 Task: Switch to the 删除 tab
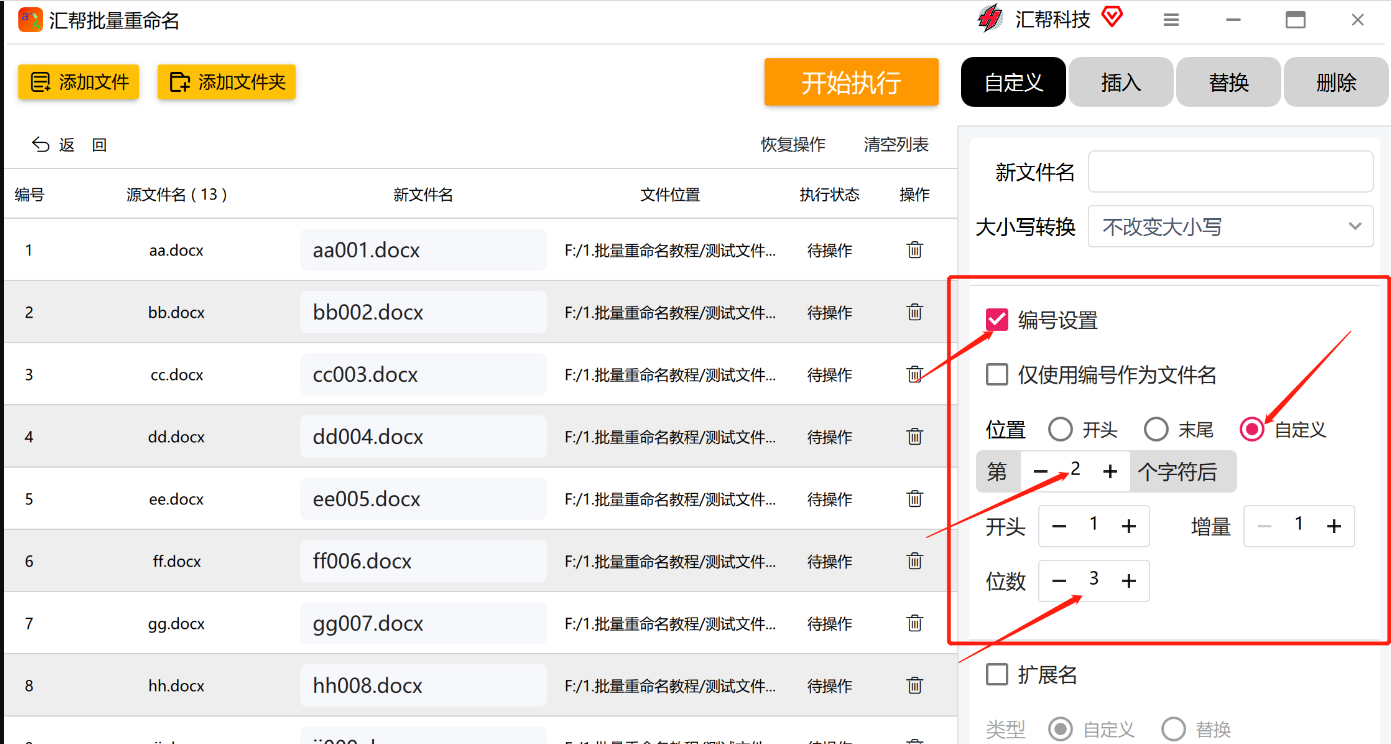click(x=1336, y=82)
